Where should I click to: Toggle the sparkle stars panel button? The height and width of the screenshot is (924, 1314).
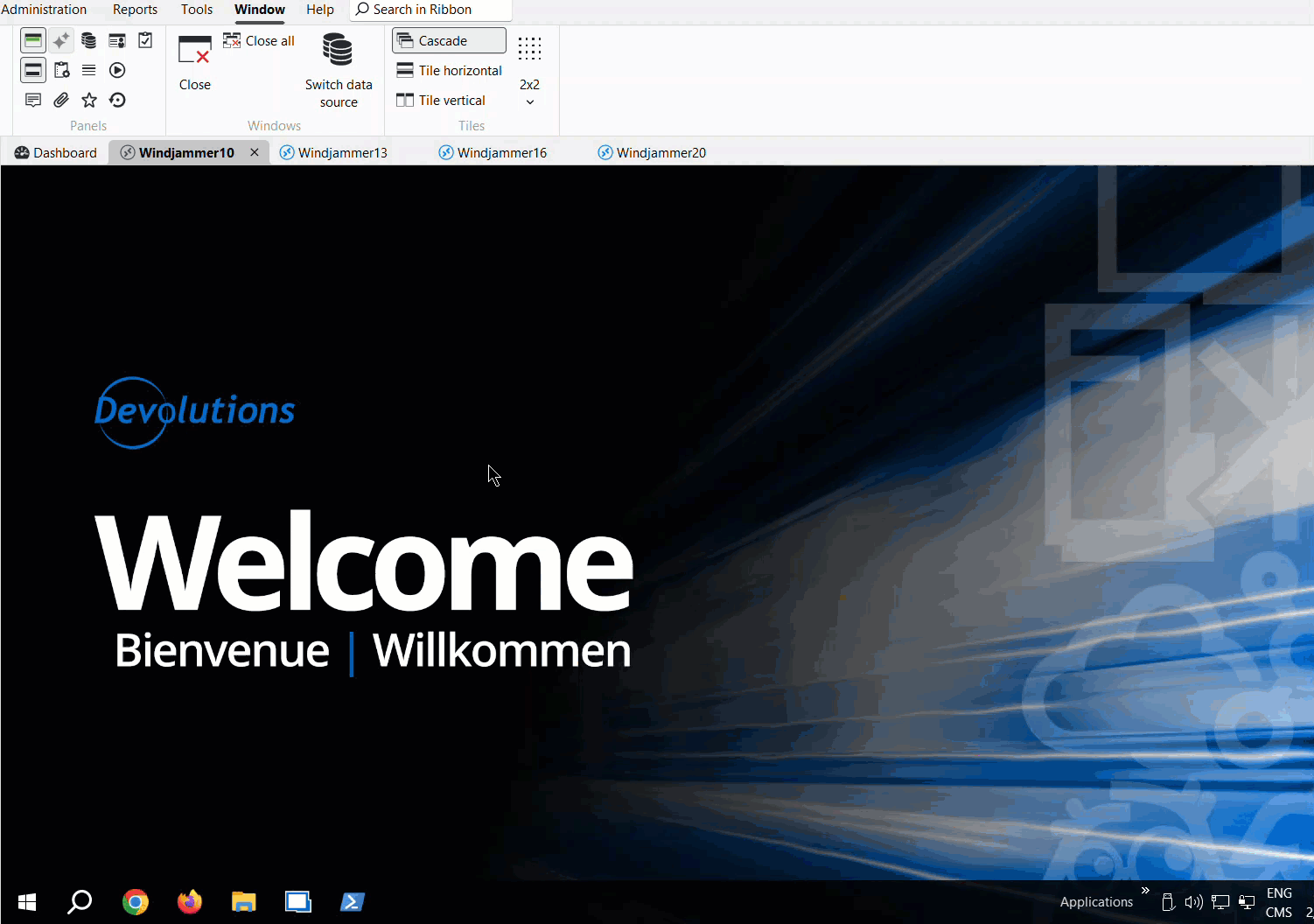point(61,40)
